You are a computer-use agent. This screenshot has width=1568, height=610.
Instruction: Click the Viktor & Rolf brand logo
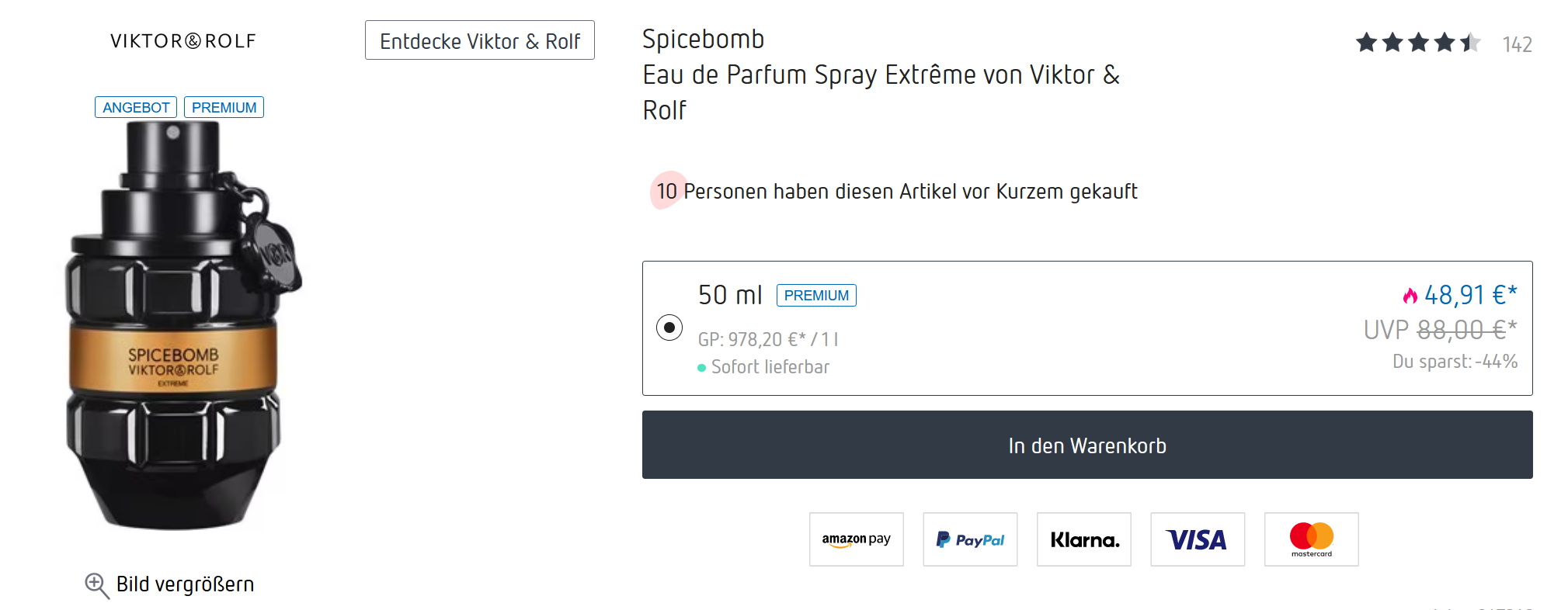point(183,41)
